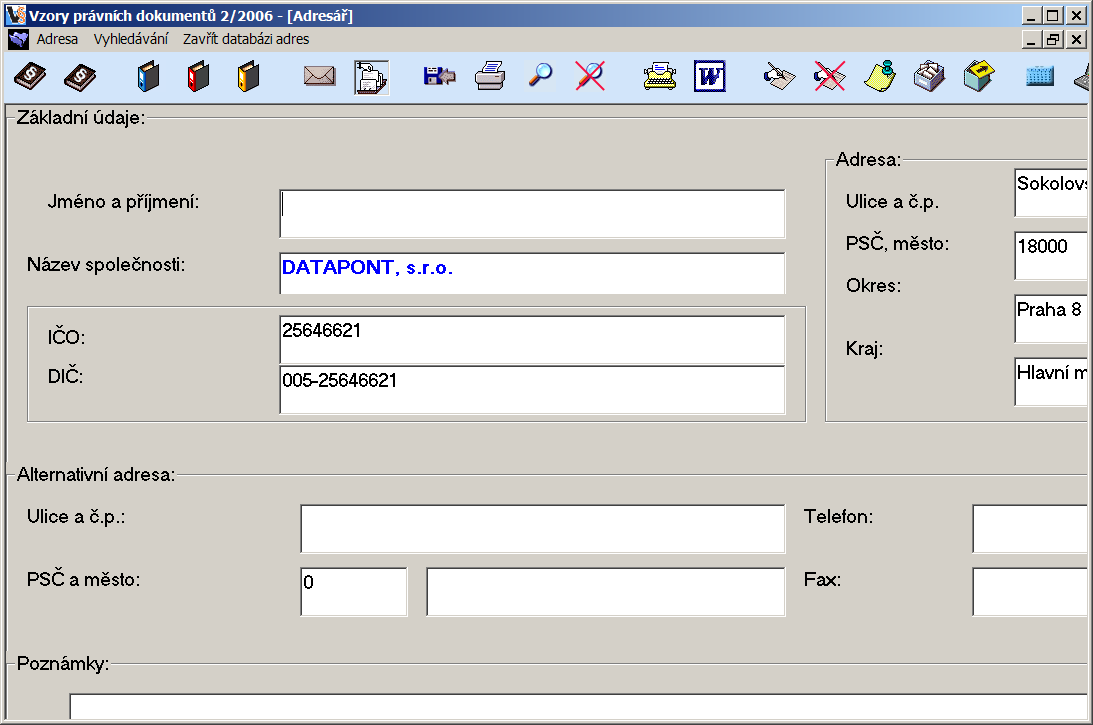Click the application document icon in menu bar
1093x725 pixels.
(18, 39)
